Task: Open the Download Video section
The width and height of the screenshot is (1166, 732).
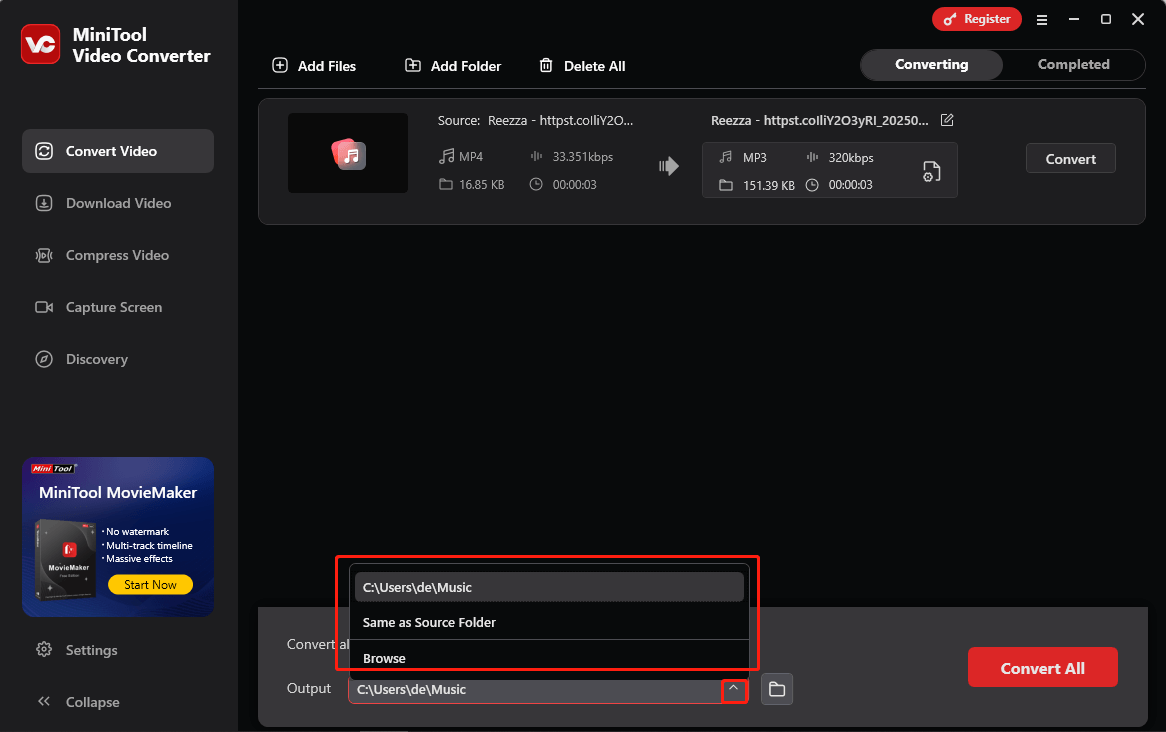Action: click(117, 203)
